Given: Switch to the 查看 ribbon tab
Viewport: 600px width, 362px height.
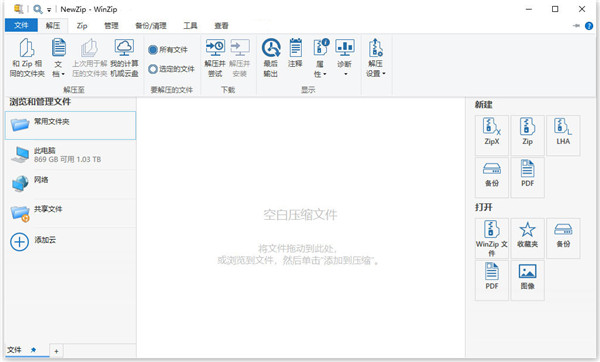Looking at the screenshot, I should pos(221,26).
